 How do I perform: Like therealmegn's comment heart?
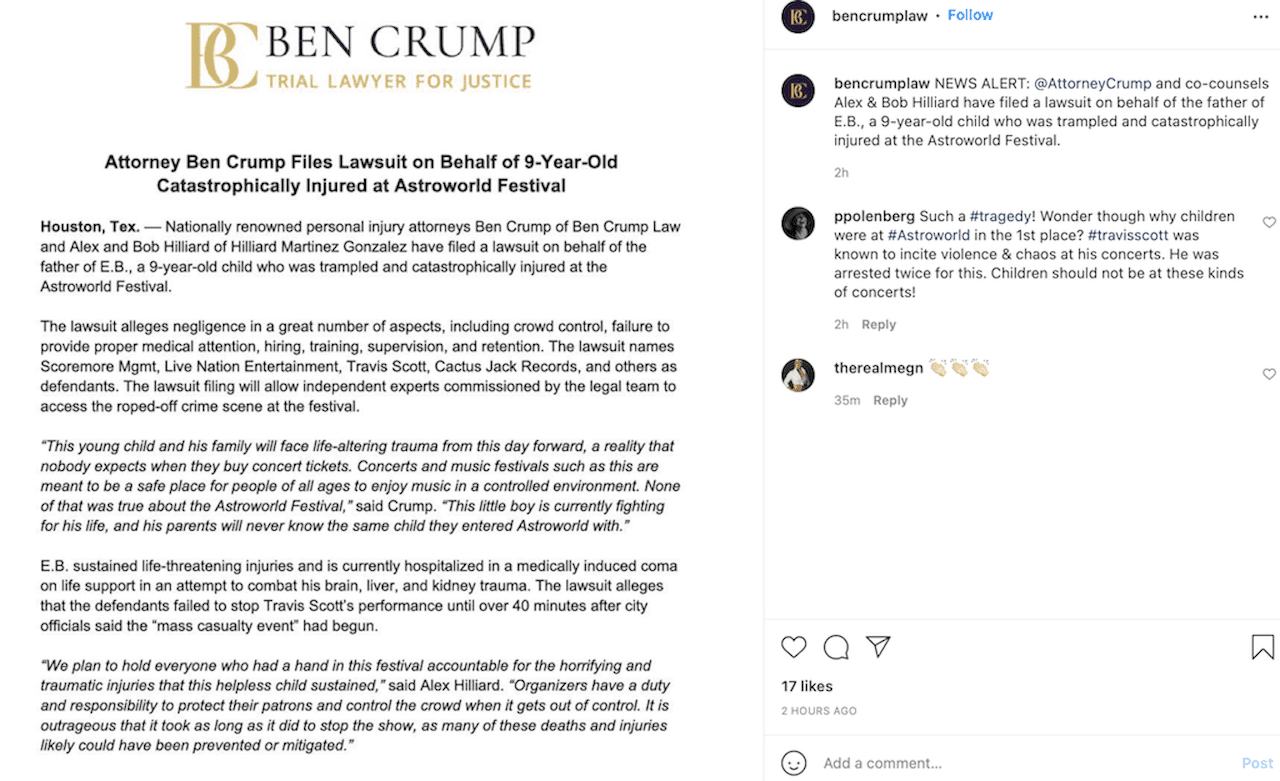1269,374
